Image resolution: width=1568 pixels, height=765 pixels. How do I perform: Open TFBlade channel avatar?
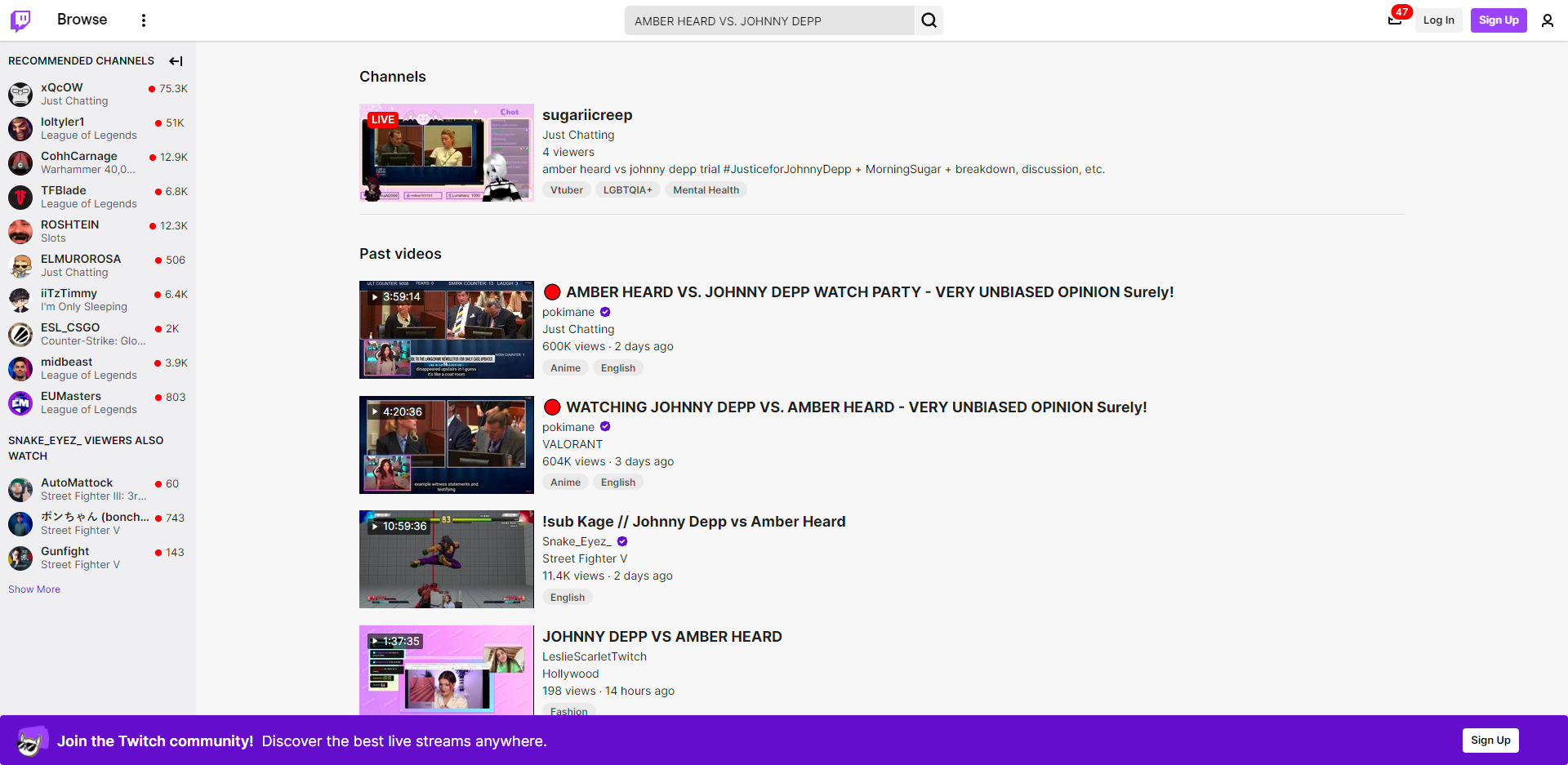pos(20,197)
